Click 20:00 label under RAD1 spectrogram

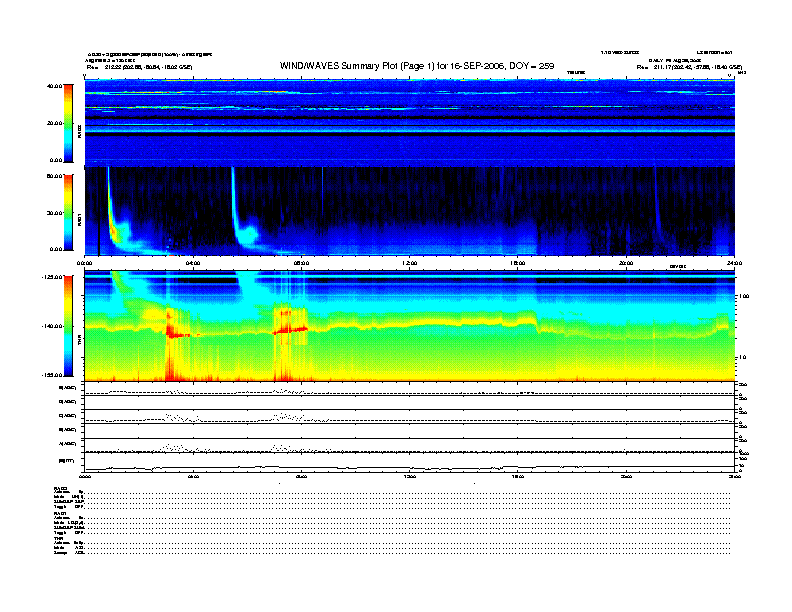[x=626, y=263]
